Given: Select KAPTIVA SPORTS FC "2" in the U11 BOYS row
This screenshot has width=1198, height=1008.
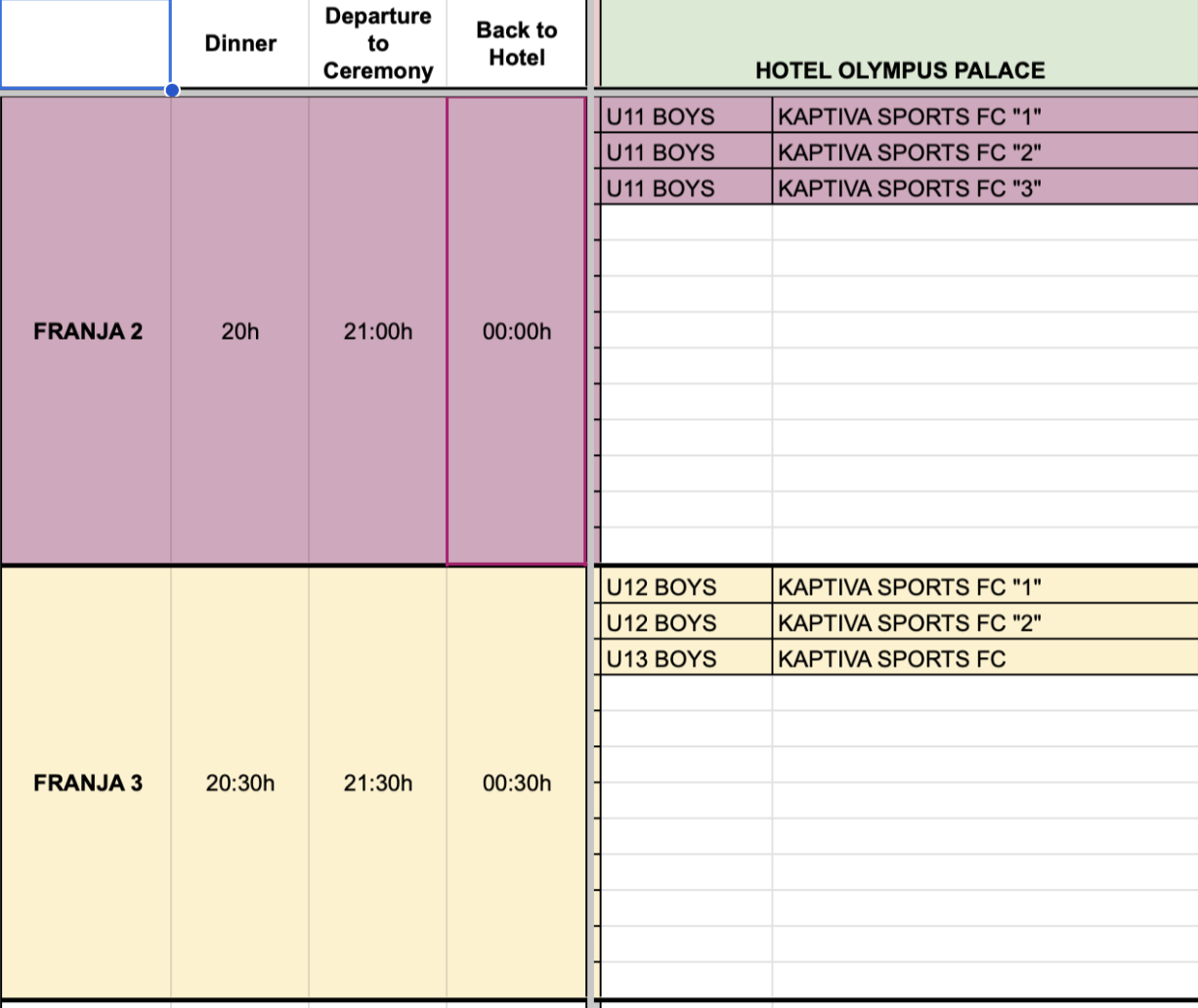Looking at the screenshot, I should [985, 152].
